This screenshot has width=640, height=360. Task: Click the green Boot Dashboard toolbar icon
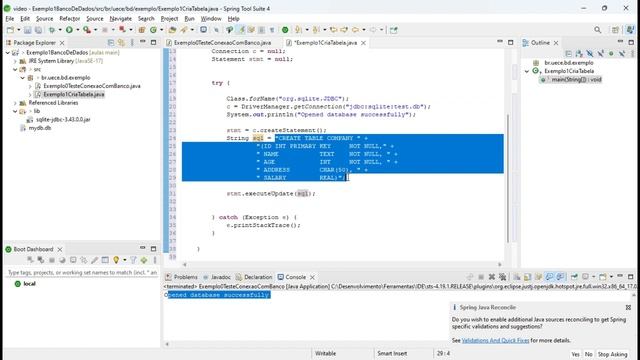point(285,30)
